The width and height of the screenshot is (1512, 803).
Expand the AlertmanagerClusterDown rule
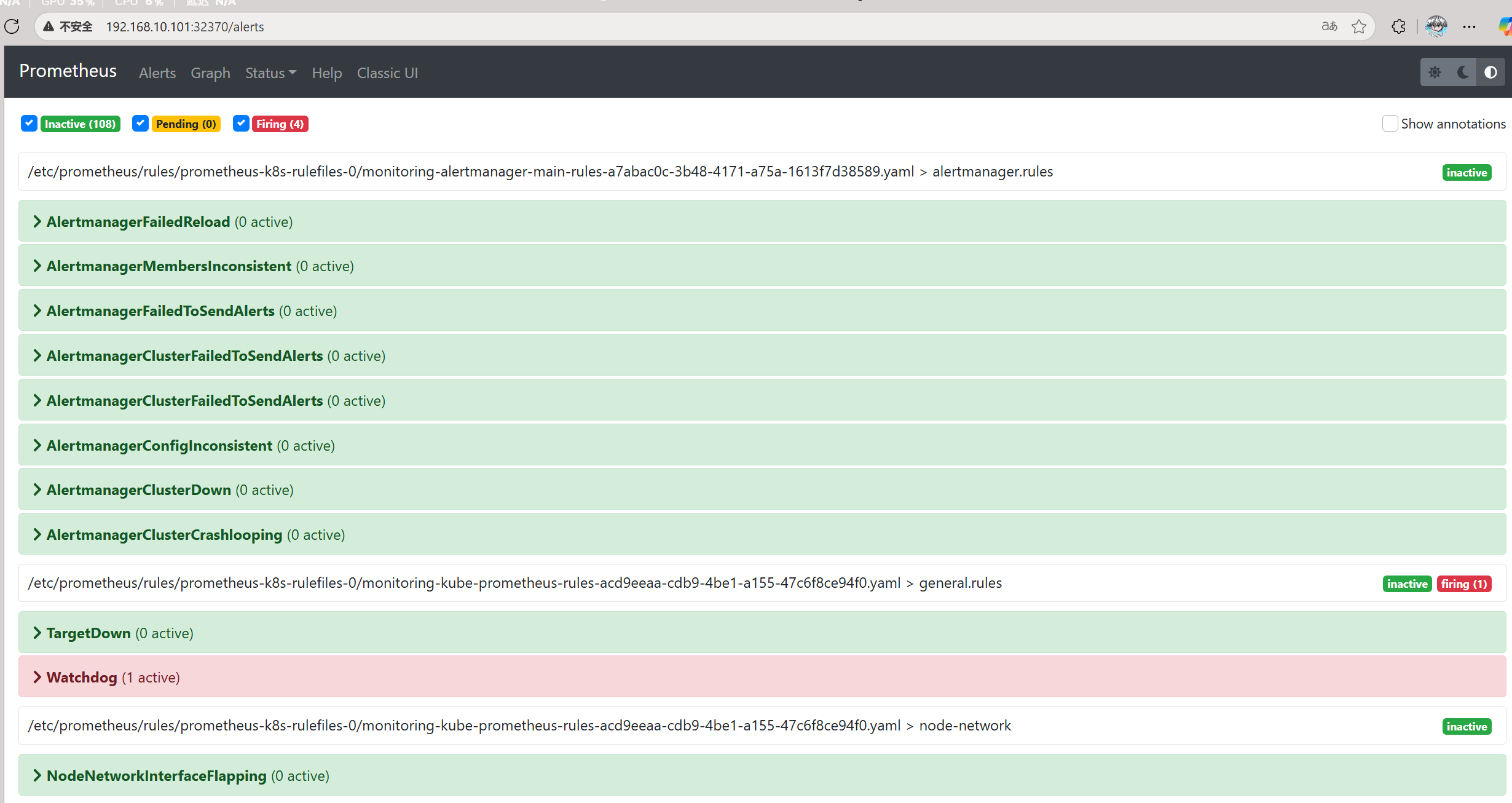762,489
